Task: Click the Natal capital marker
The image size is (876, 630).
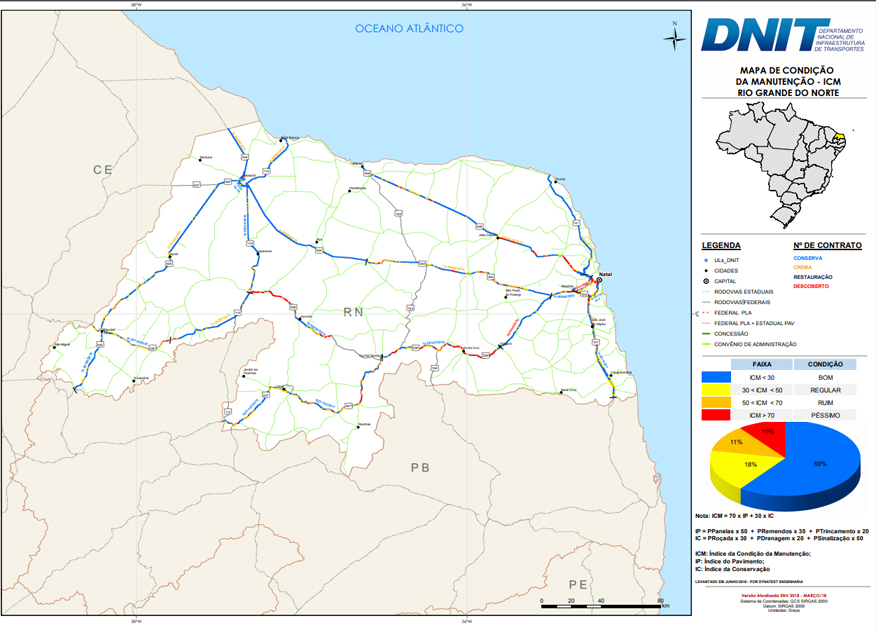Action: click(x=599, y=280)
